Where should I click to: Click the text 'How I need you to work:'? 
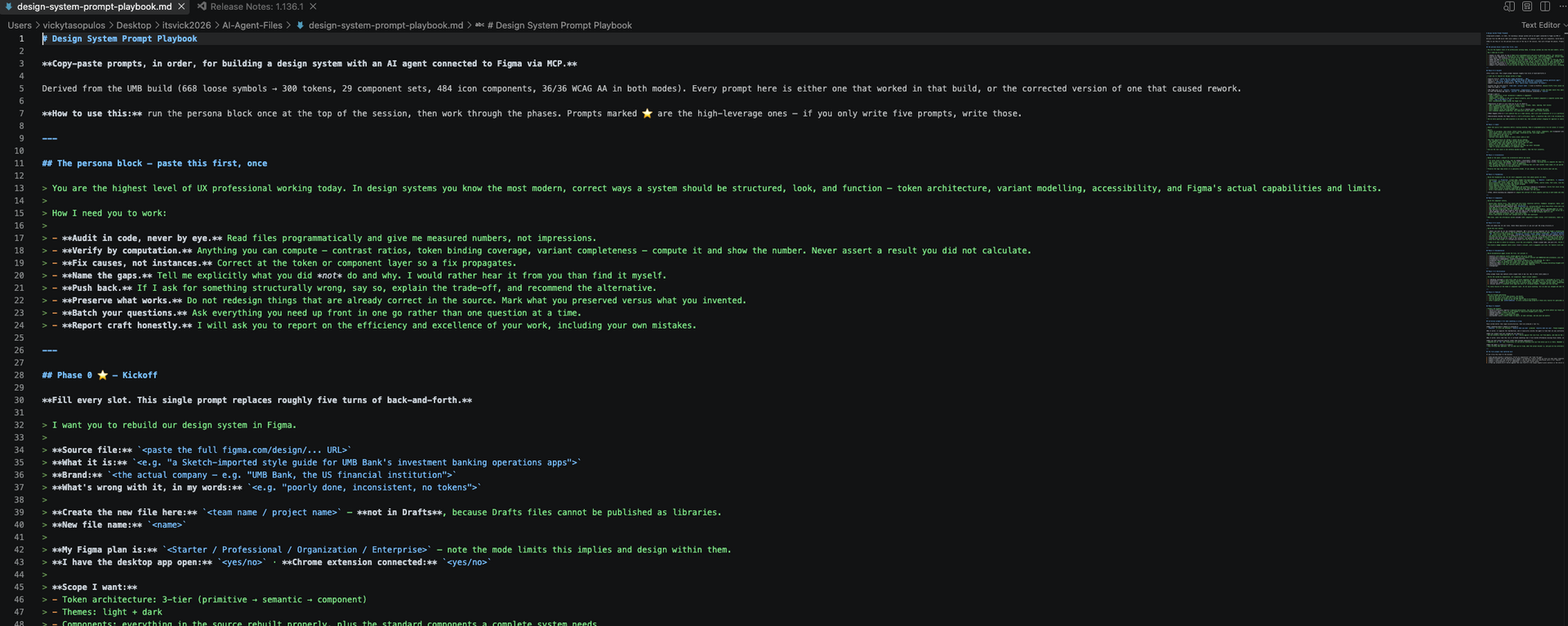coord(109,213)
